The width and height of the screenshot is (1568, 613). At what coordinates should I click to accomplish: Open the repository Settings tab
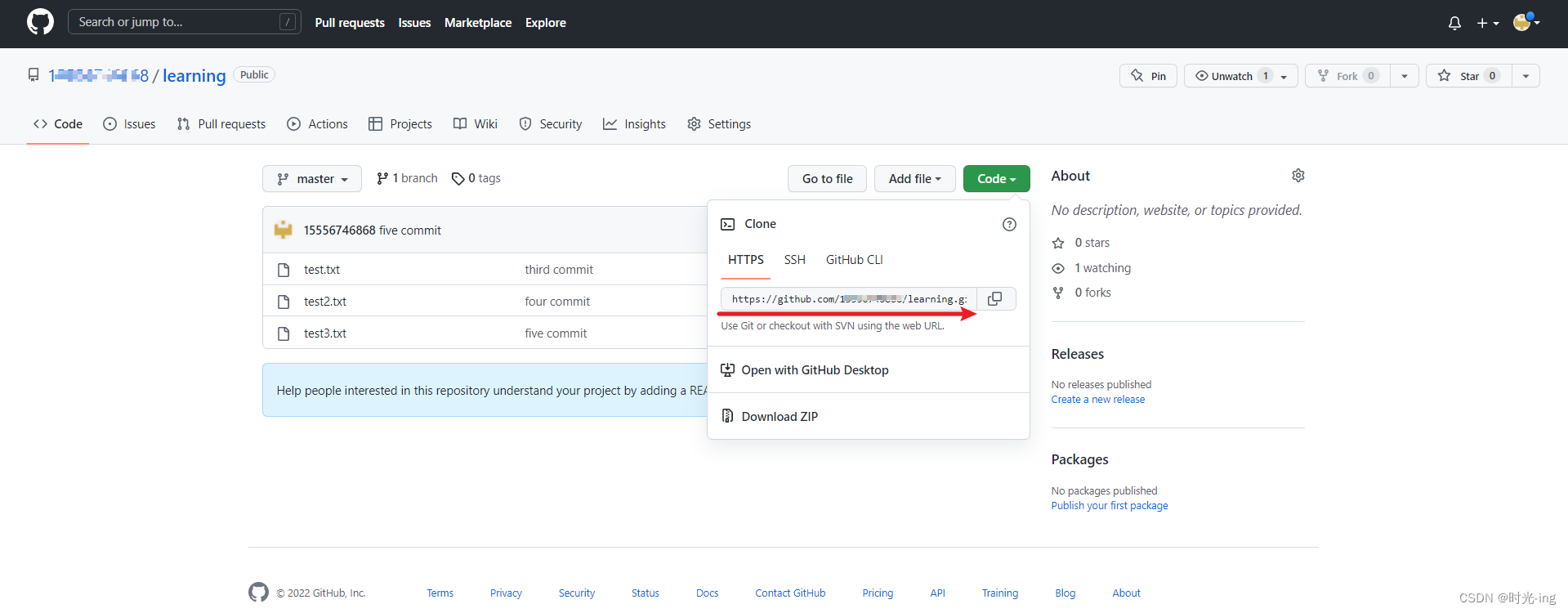point(719,124)
